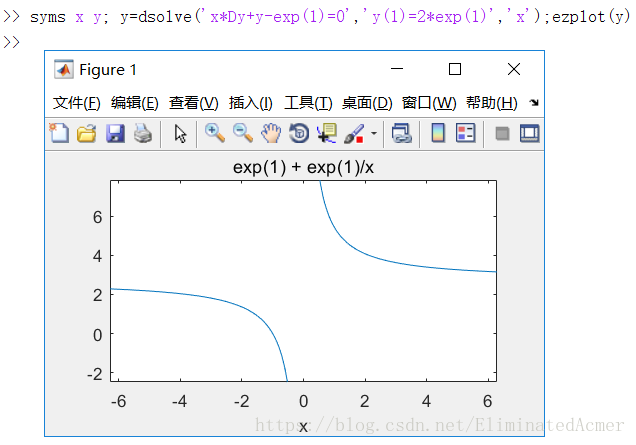This screenshot has height=445, width=636.
Task: Print the figure with printer icon
Action: point(143,133)
